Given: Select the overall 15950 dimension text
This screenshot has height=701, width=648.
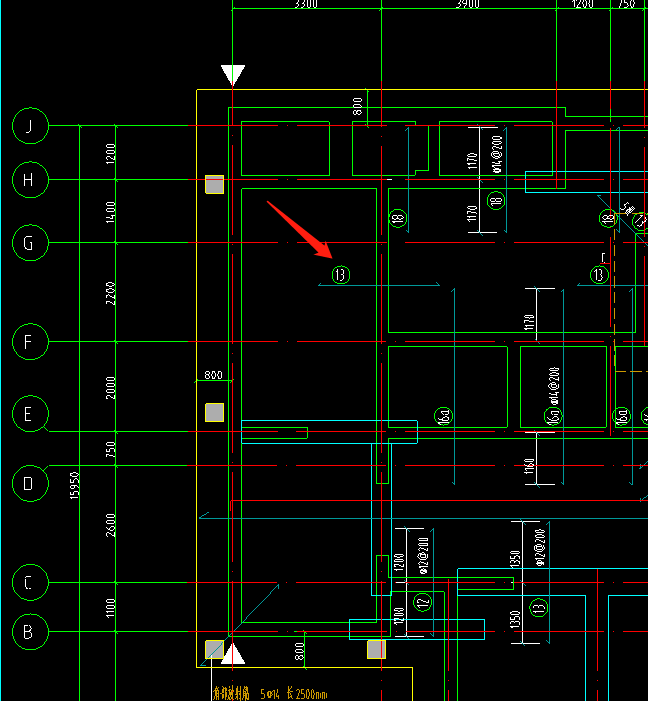Looking at the screenshot, I should pos(75,486).
